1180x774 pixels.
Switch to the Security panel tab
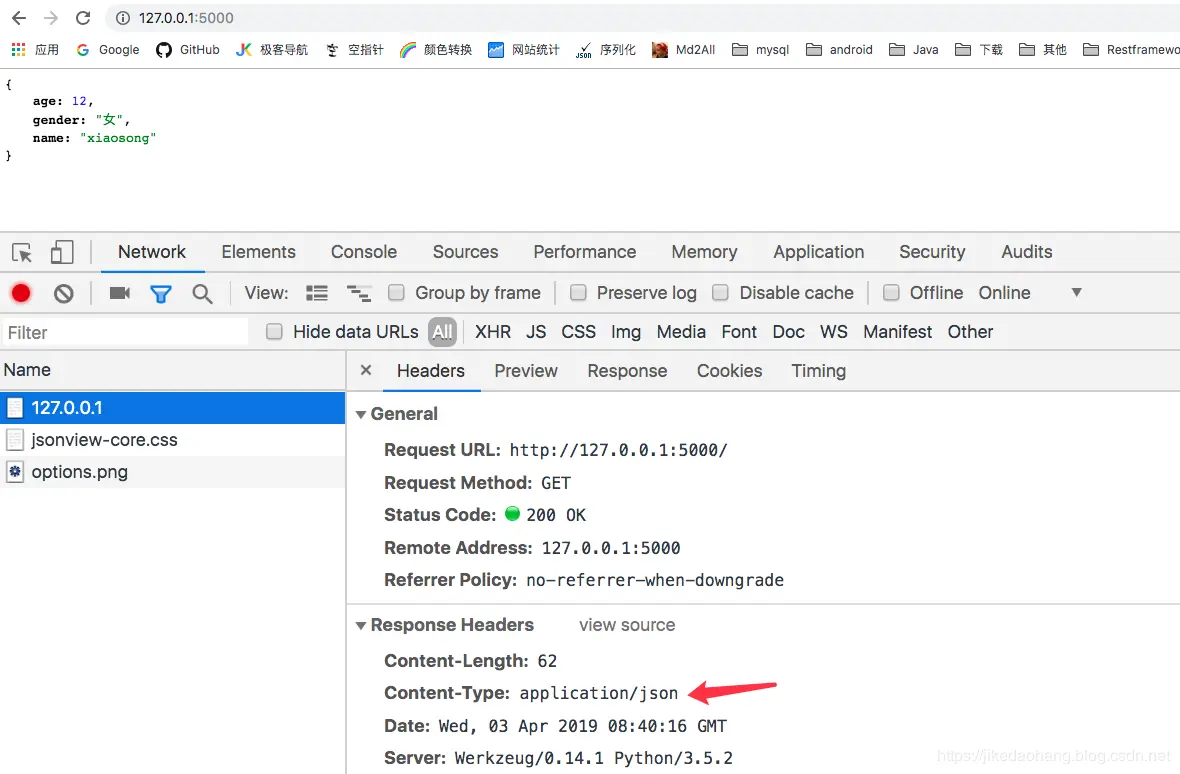coord(932,252)
